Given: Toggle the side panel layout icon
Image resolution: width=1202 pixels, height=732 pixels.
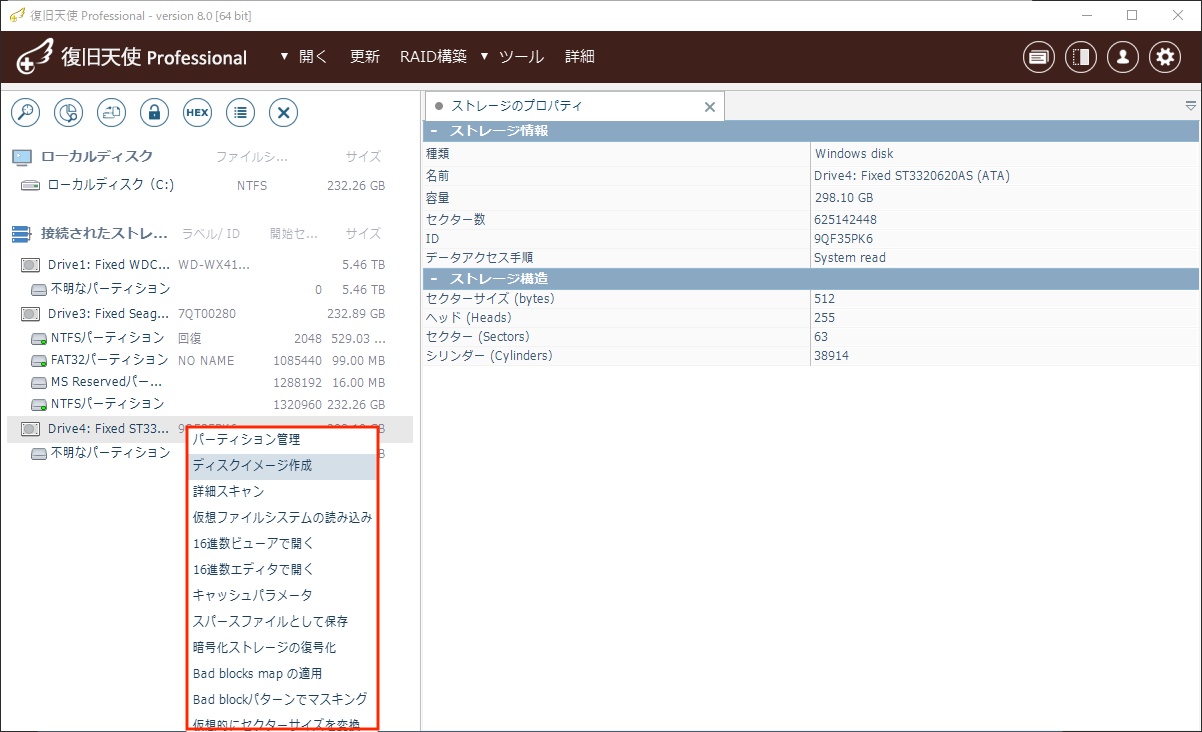Looking at the screenshot, I should pos(1081,57).
